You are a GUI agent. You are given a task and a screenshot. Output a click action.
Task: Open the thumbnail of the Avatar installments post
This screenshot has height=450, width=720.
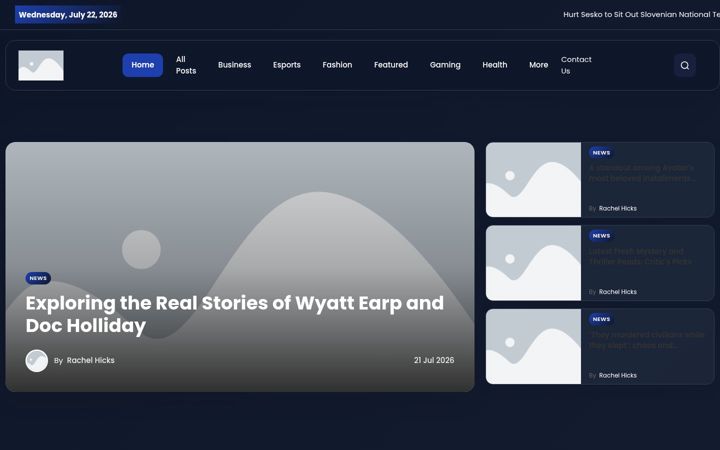533,180
